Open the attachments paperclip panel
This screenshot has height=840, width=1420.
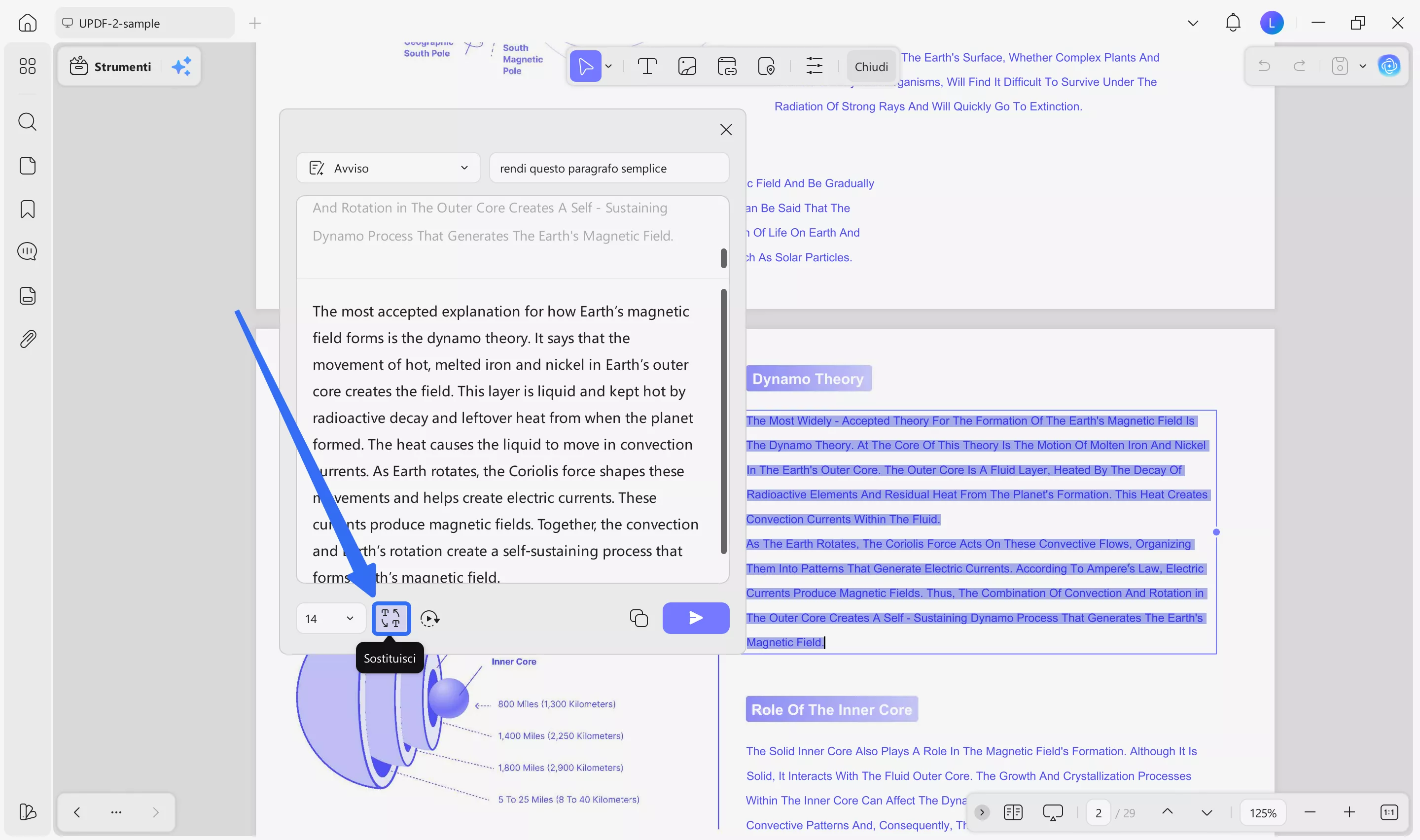pyautogui.click(x=27, y=339)
